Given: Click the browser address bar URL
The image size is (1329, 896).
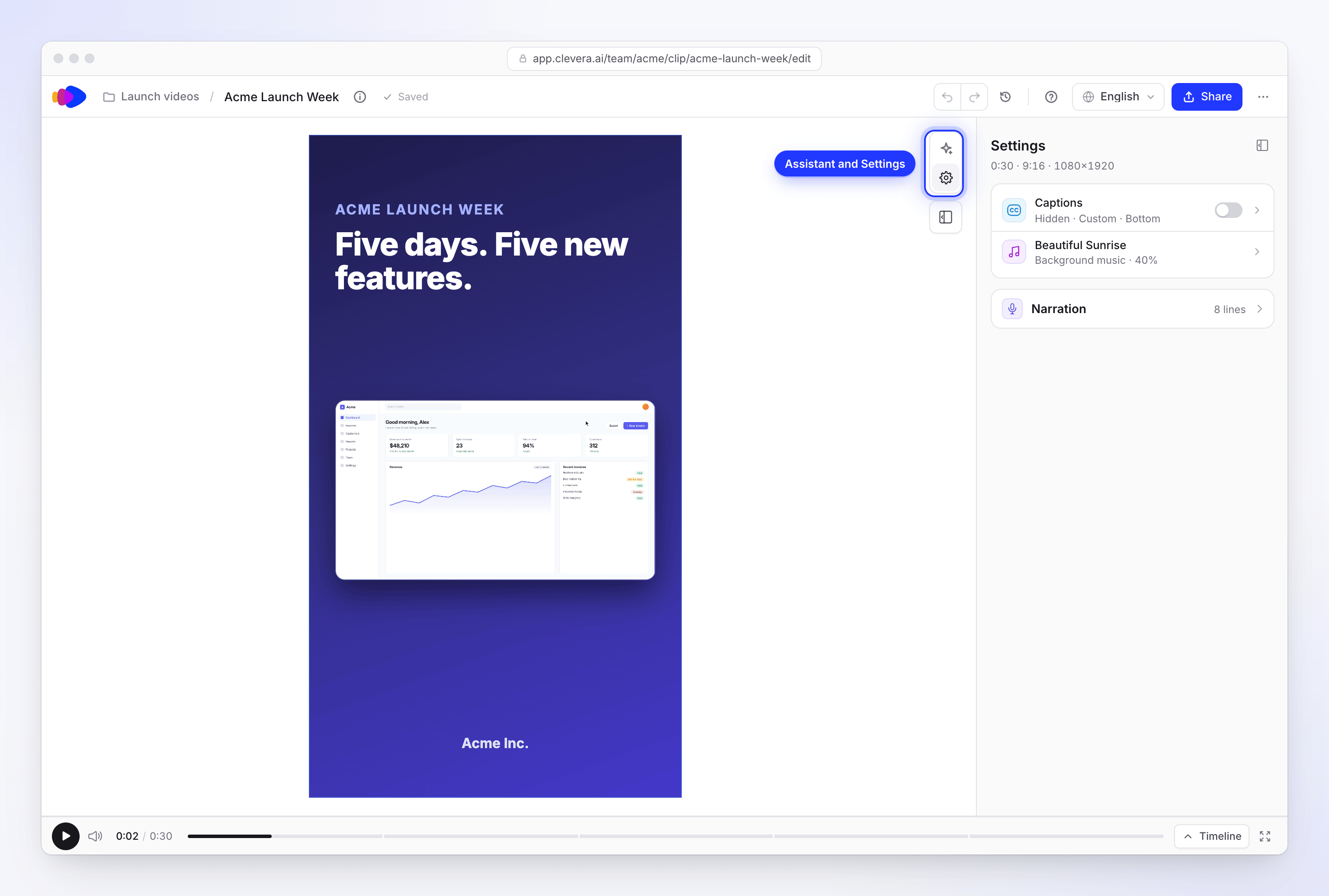Looking at the screenshot, I should click(x=664, y=58).
